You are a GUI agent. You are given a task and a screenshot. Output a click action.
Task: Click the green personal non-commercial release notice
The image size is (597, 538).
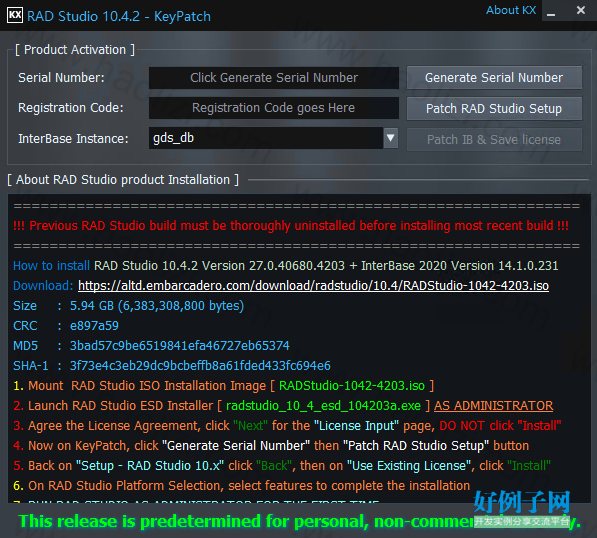pyautogui.click(x=299, y=521)
